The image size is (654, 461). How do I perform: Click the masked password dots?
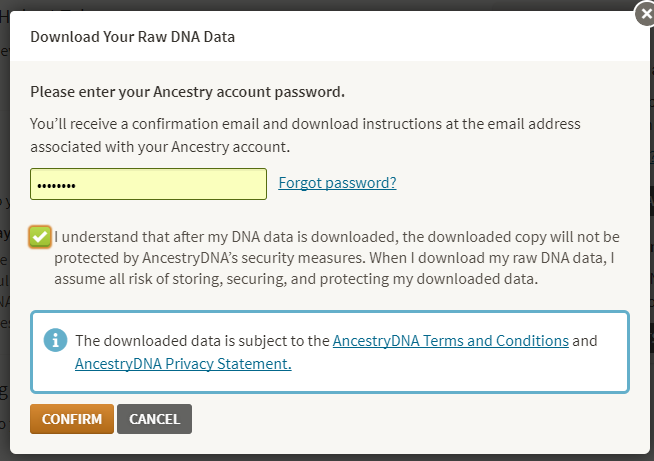click(56, 186)
